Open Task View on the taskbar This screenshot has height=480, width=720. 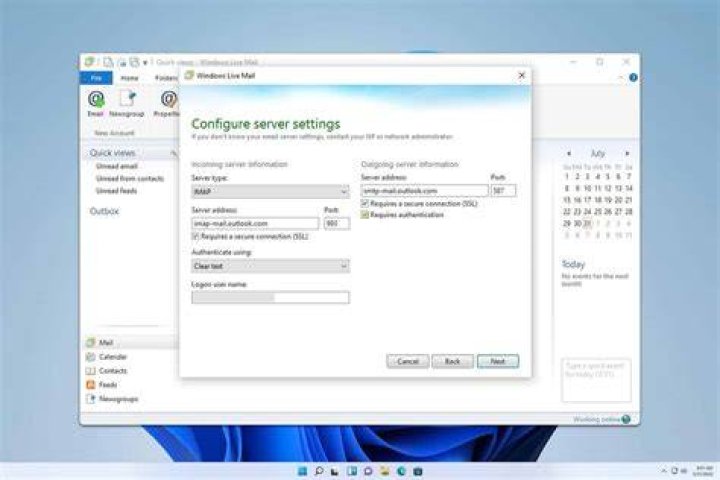pyautogui.click(x=335, y=471)
